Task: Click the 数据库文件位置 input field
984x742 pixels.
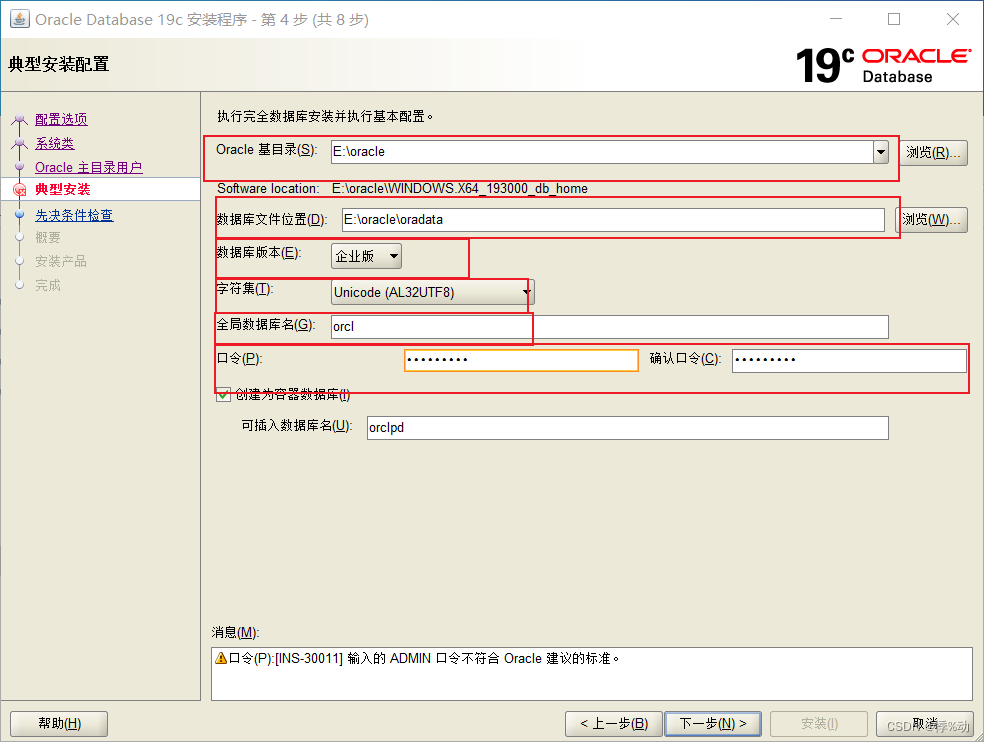Action: click(613, 220)
